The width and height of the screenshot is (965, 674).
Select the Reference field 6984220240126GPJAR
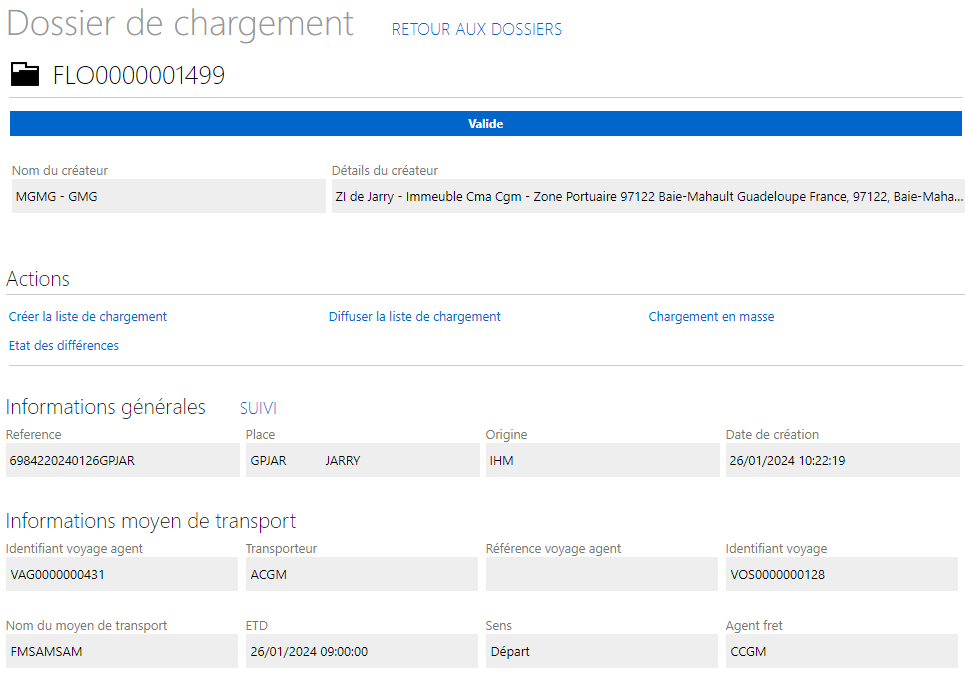(x=122, y=460)
